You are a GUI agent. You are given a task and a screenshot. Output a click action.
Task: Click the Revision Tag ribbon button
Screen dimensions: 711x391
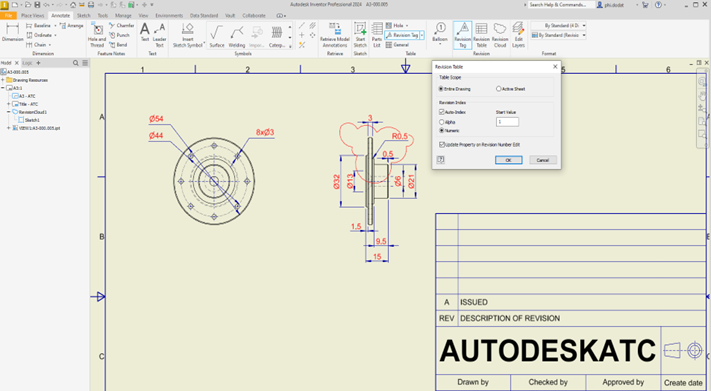pyautogui.click(x=463, y=35)
